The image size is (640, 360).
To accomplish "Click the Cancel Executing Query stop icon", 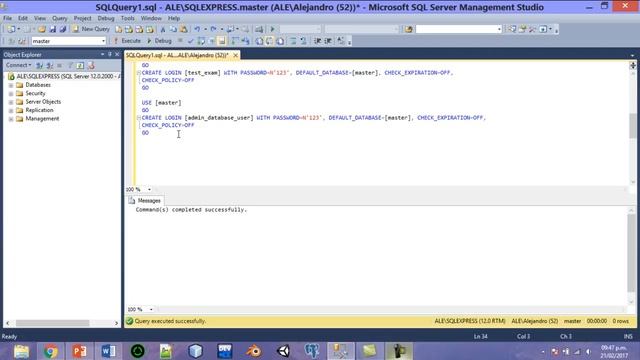I will pos(180,41).
